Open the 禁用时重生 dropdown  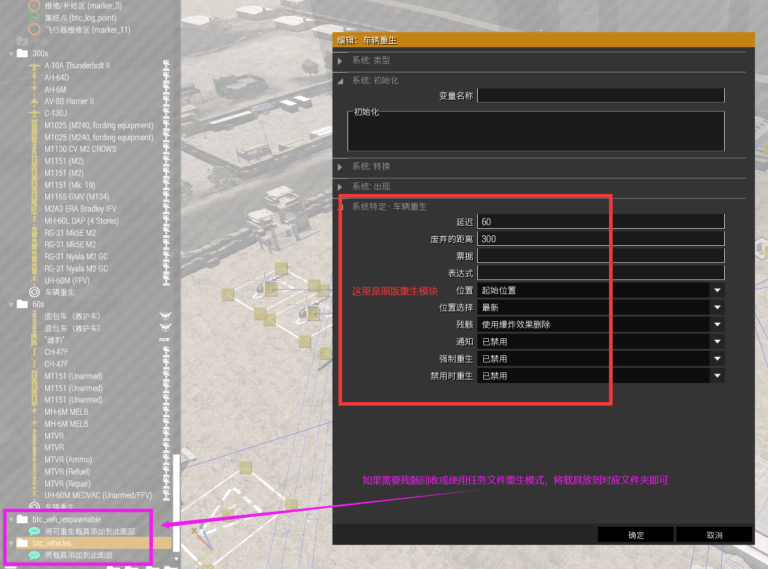600,376
